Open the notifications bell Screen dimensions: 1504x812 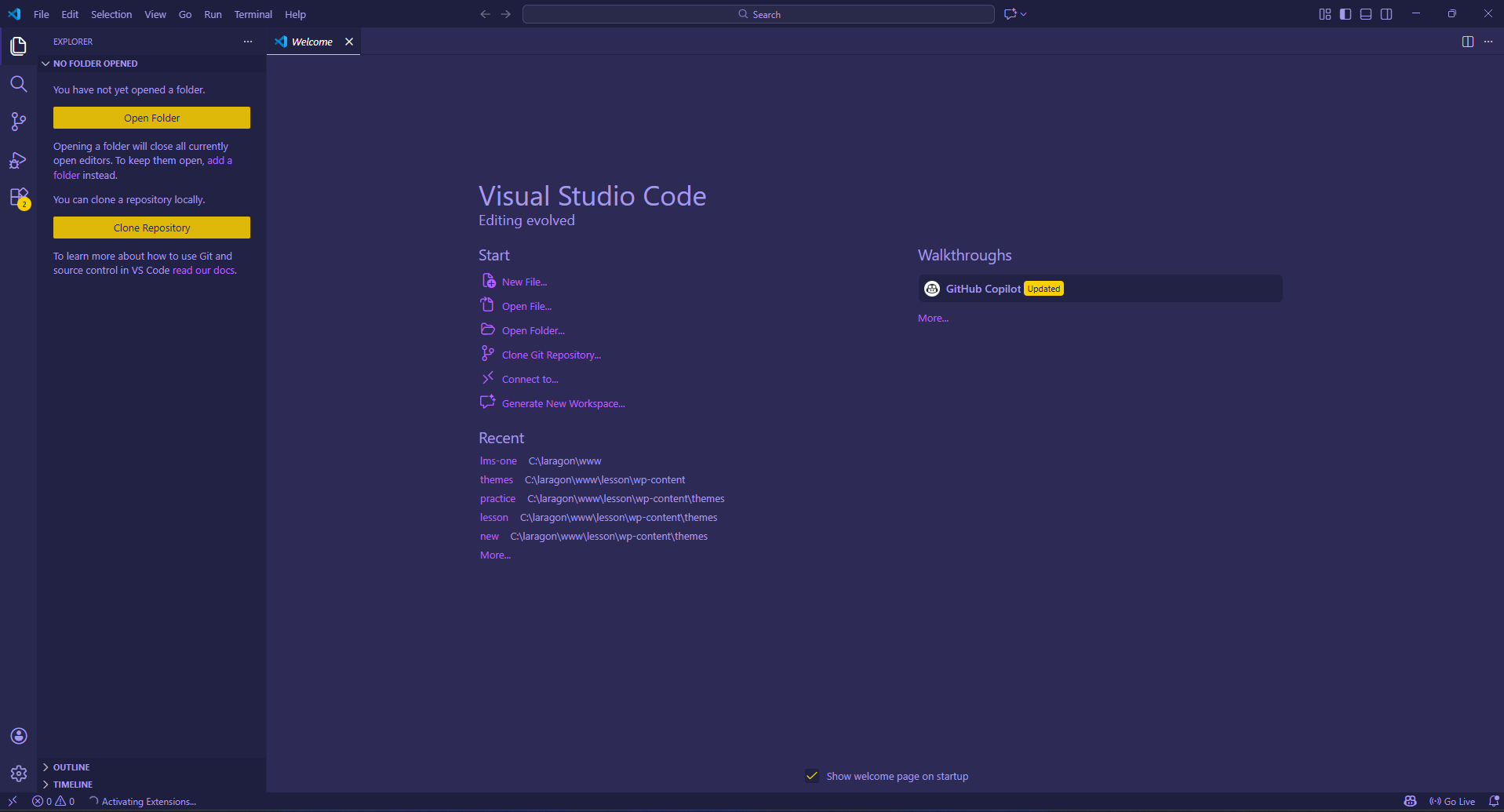1495,801
